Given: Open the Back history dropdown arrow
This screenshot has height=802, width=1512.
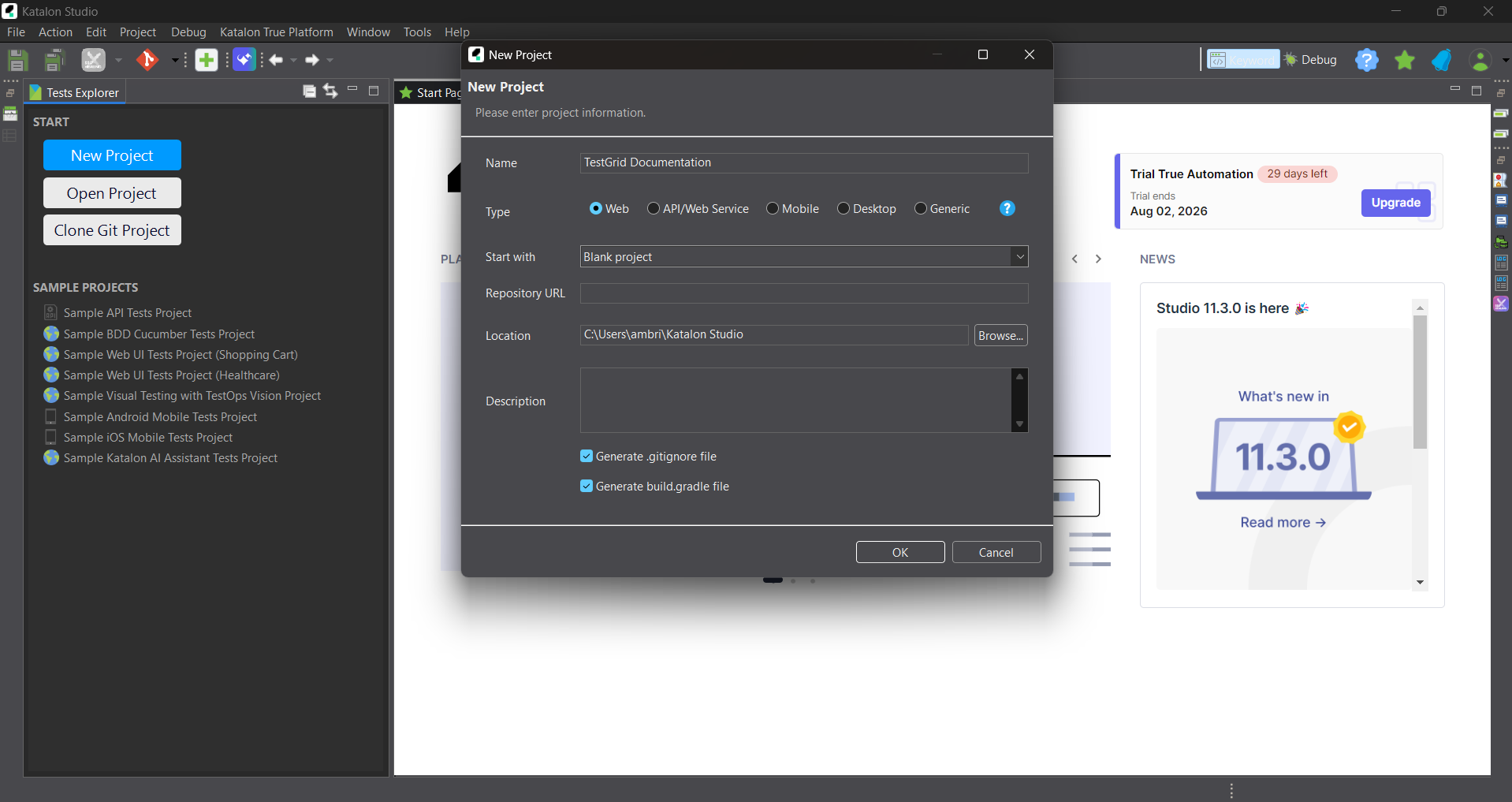Looking at the screenshot, I should point(294,60).
